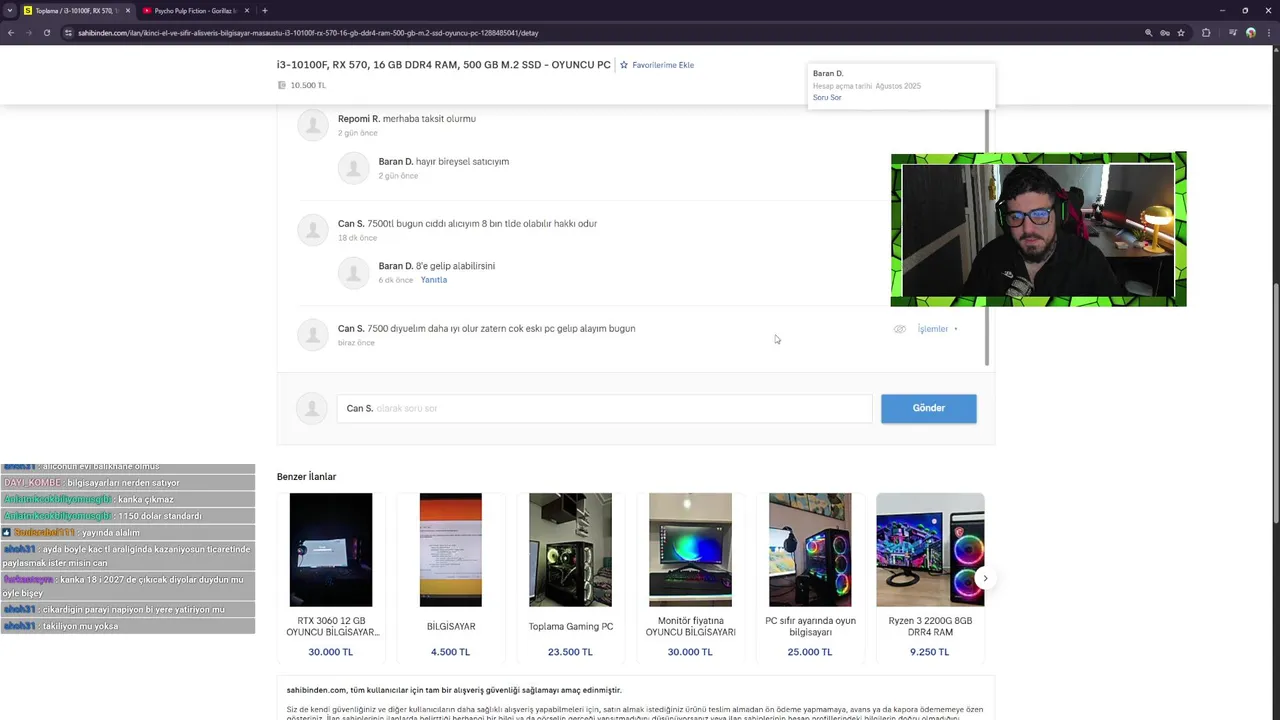This screenshot has height=720, width=1280.
Task: Click the webcam overlay video
Action: [x=1038, y=230]
